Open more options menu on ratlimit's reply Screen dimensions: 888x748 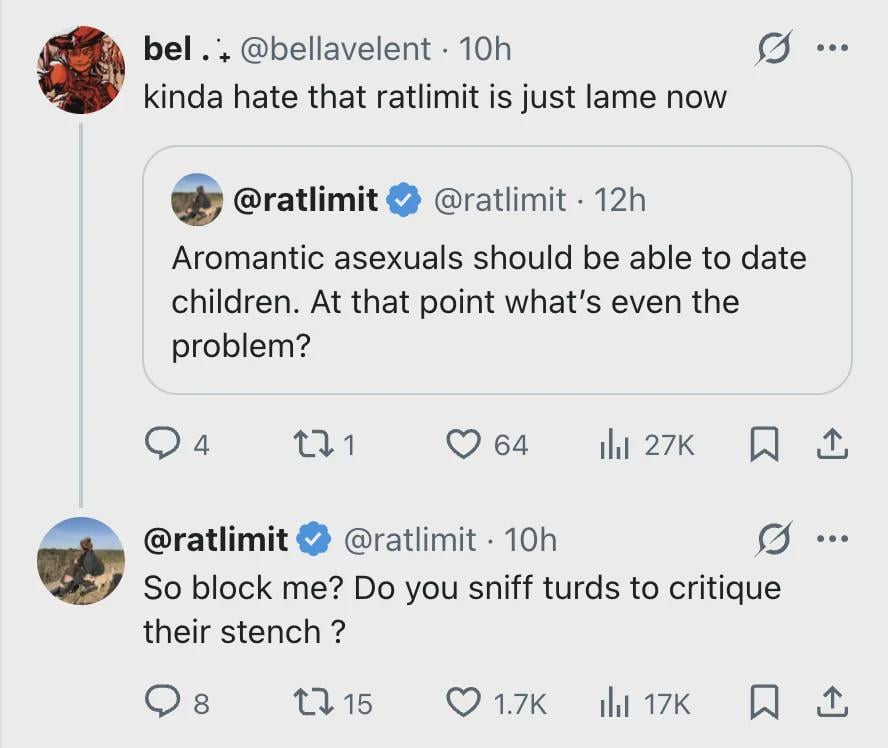coord(832,539)
